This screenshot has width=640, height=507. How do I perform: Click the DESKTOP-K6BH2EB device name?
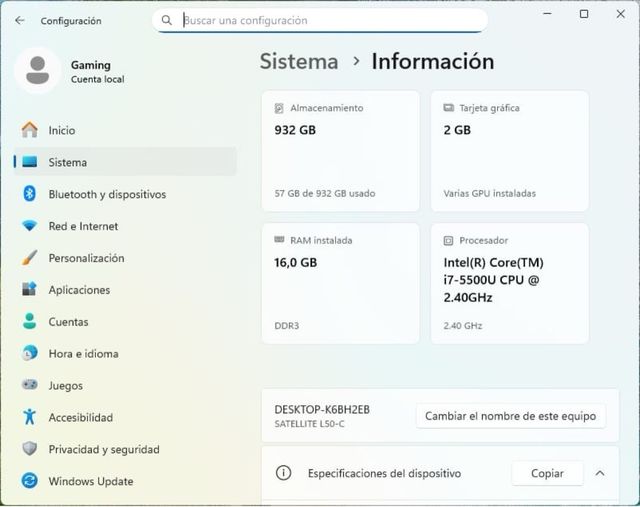tap(322, 409)
